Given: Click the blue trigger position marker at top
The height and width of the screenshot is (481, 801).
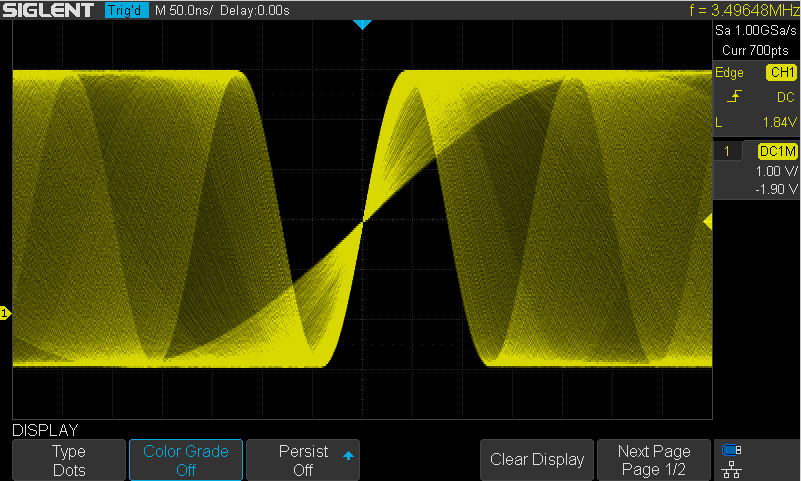Looking at the screenshot, I should pos(362,24).
